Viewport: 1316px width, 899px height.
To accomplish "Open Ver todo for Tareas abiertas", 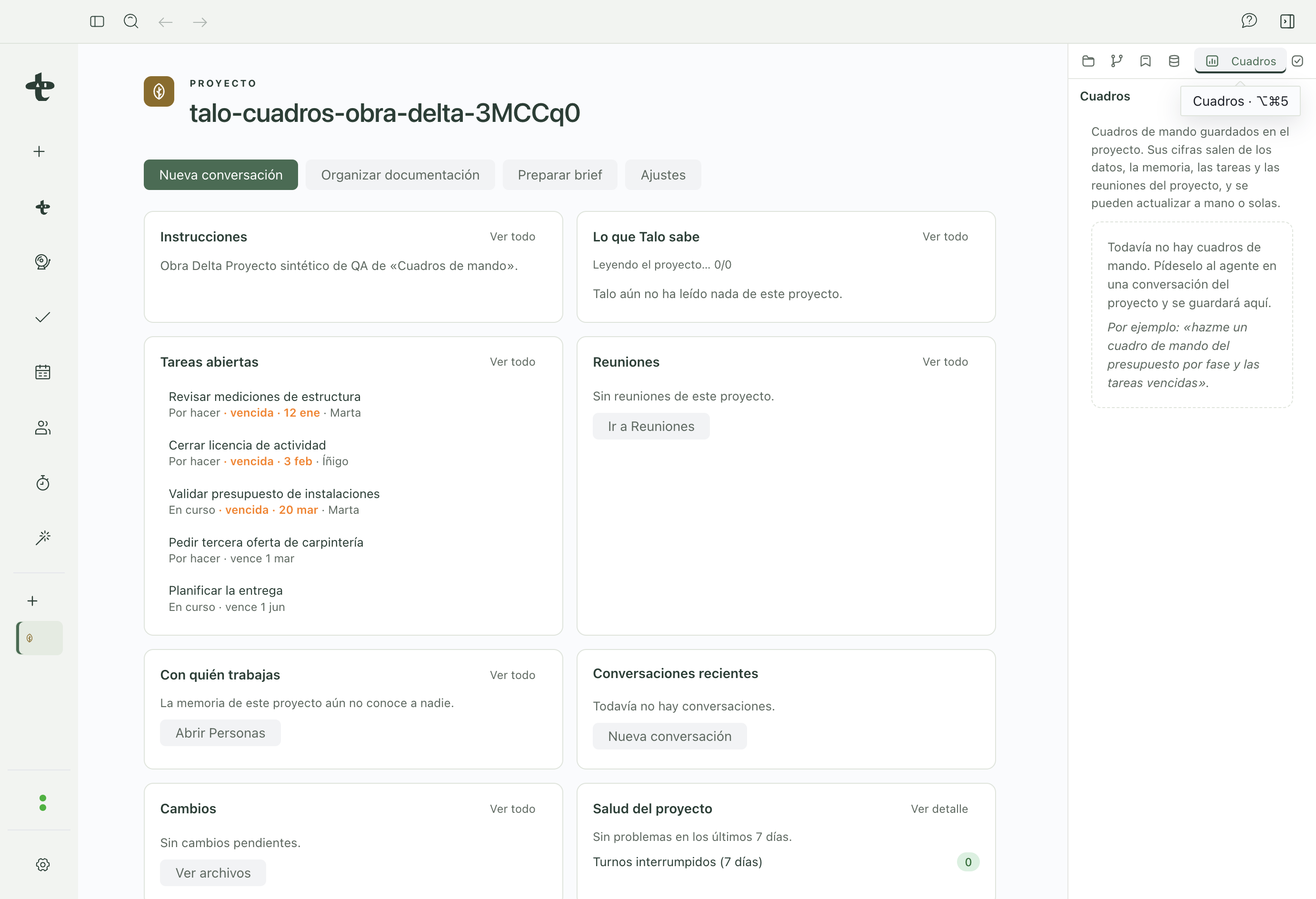I will [512, 361].
